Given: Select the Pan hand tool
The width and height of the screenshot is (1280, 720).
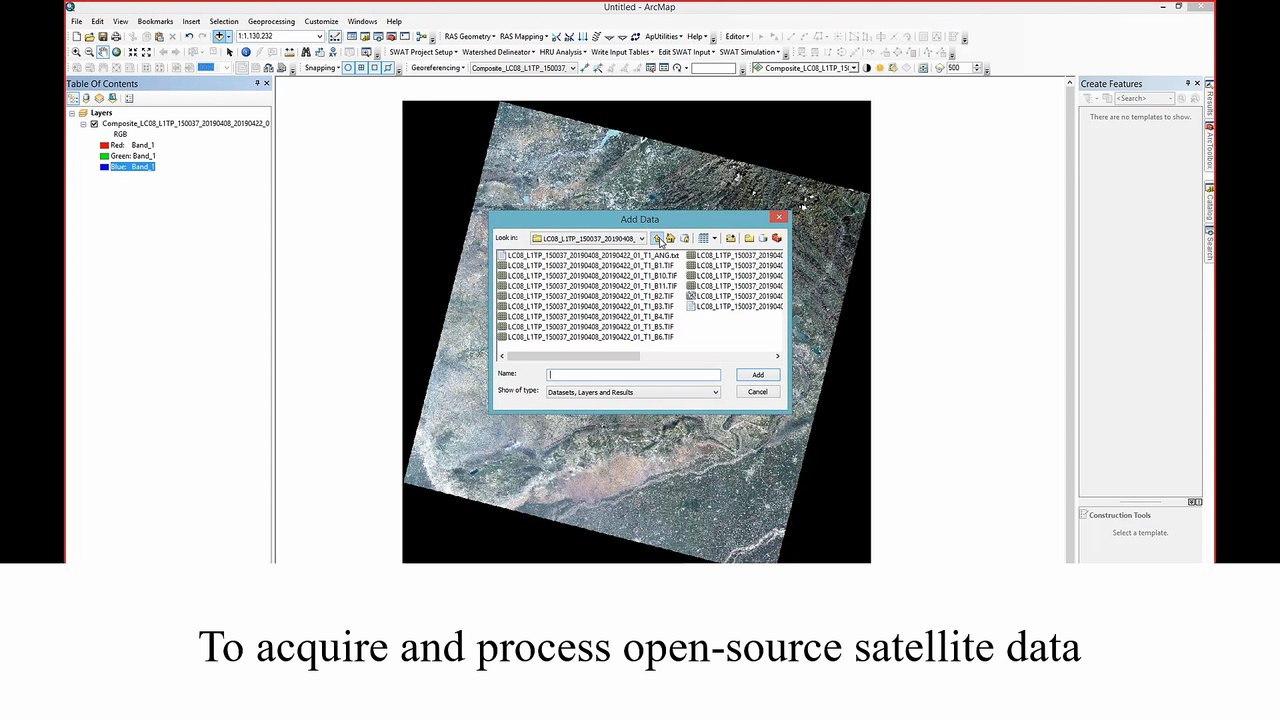Looking at the screenshot, I should 103,52.
